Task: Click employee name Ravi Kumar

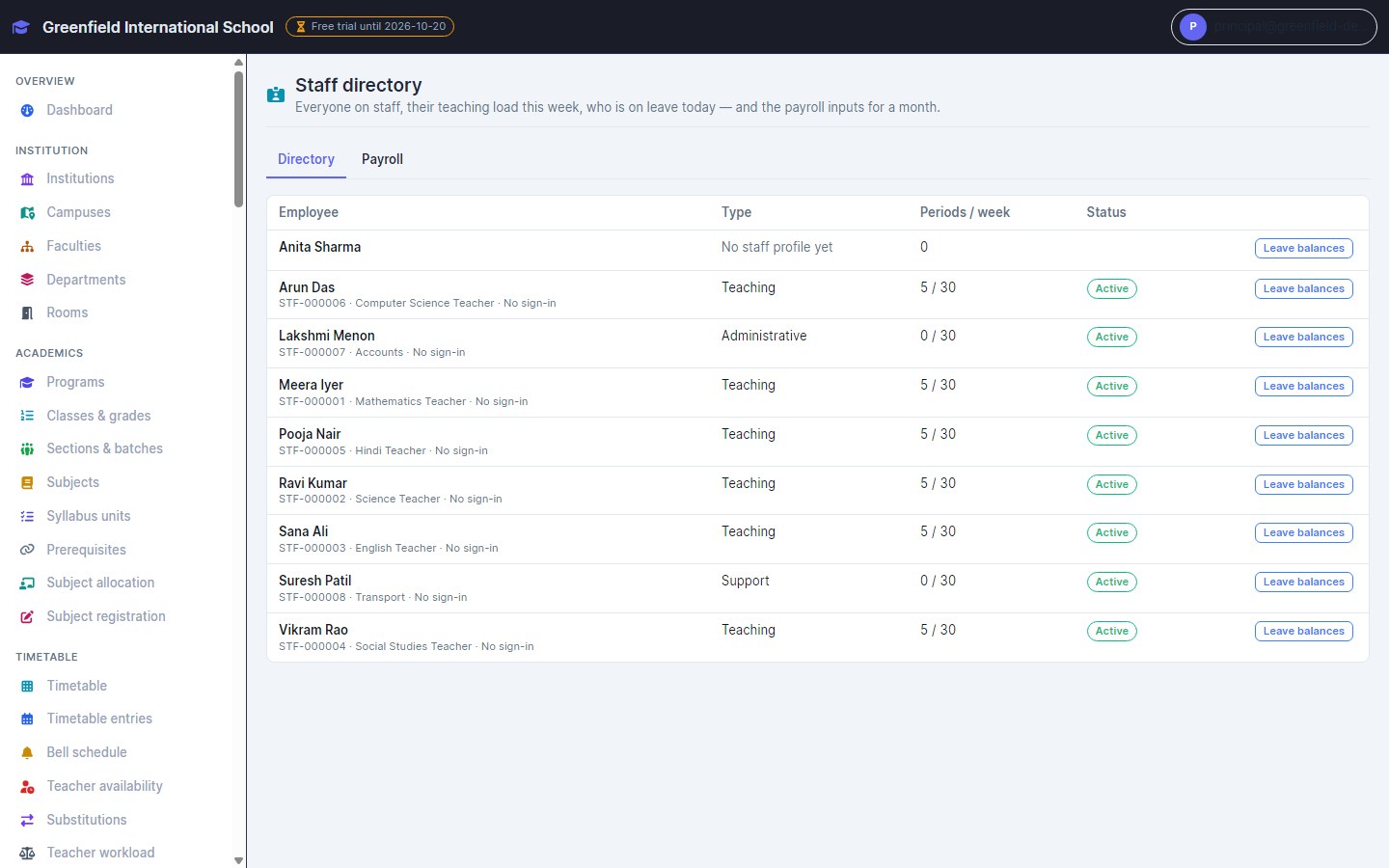Action: (313, 483)
